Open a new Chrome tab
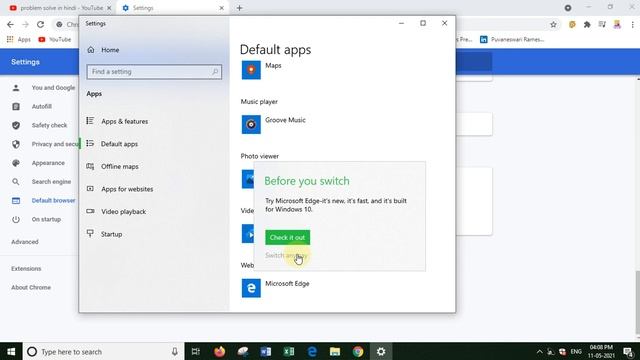This screenshot has height=360, width=640. (240, 8)
